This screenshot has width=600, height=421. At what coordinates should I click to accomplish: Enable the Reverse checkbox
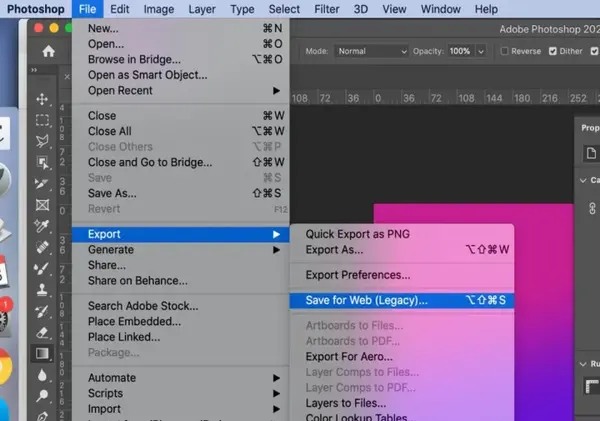504,51
